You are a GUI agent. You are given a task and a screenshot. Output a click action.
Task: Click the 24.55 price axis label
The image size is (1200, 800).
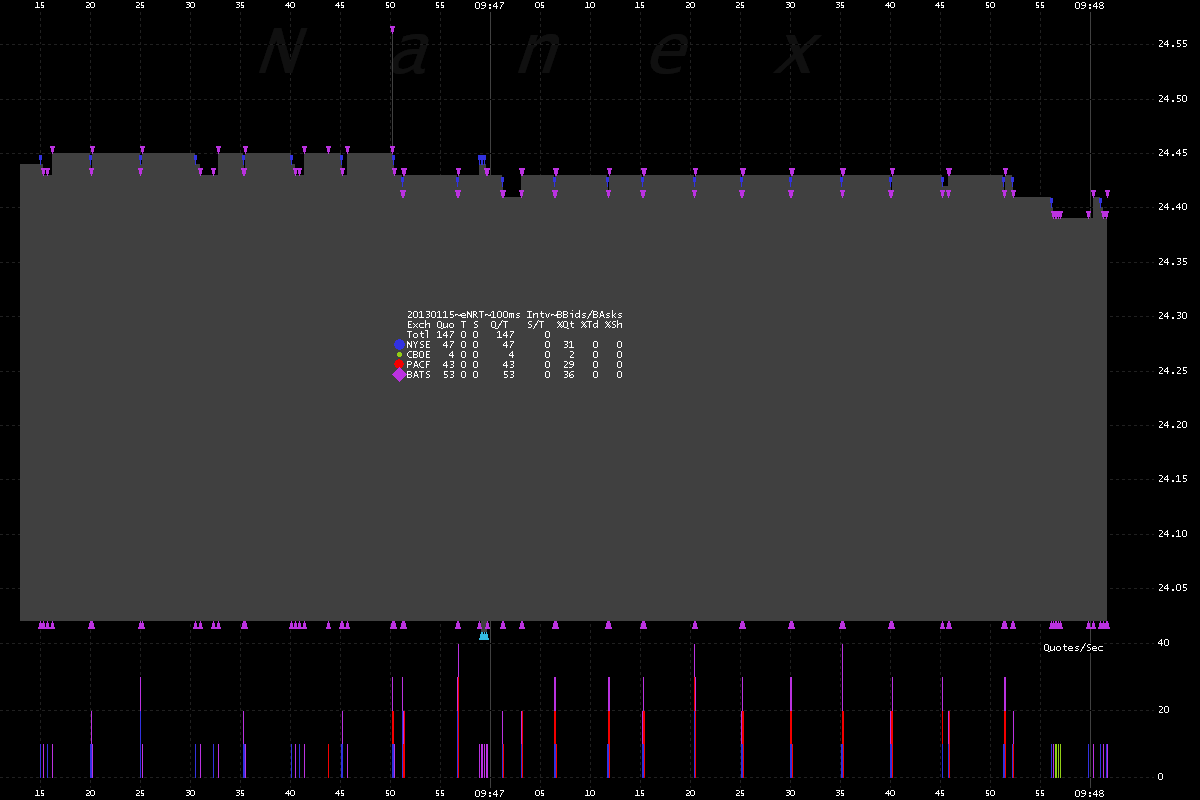(x=1172, y=44)
